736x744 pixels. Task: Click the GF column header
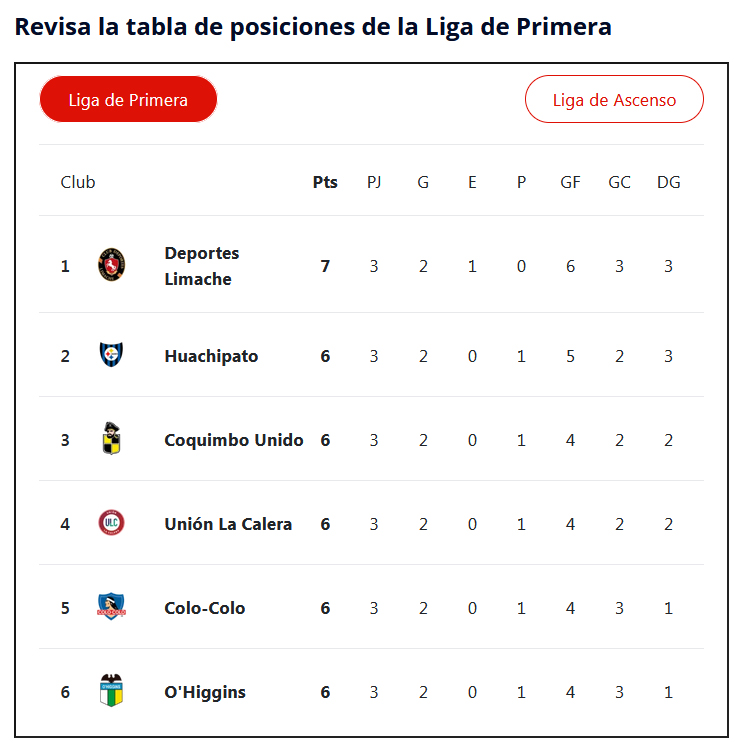(570, 182)
